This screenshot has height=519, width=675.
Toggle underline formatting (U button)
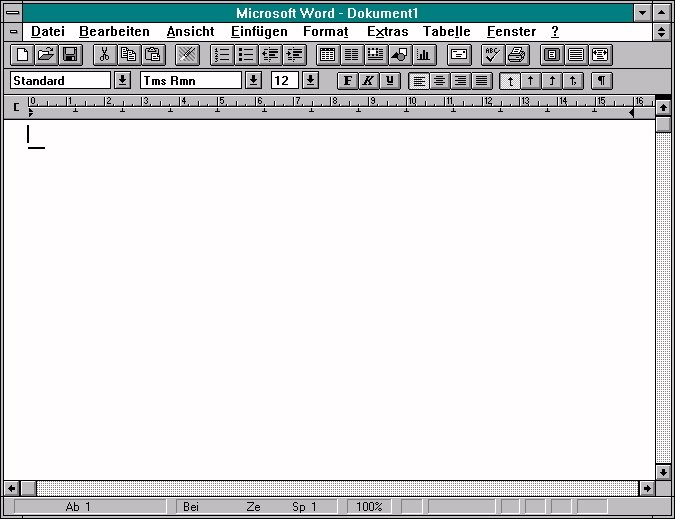(390, 81)
